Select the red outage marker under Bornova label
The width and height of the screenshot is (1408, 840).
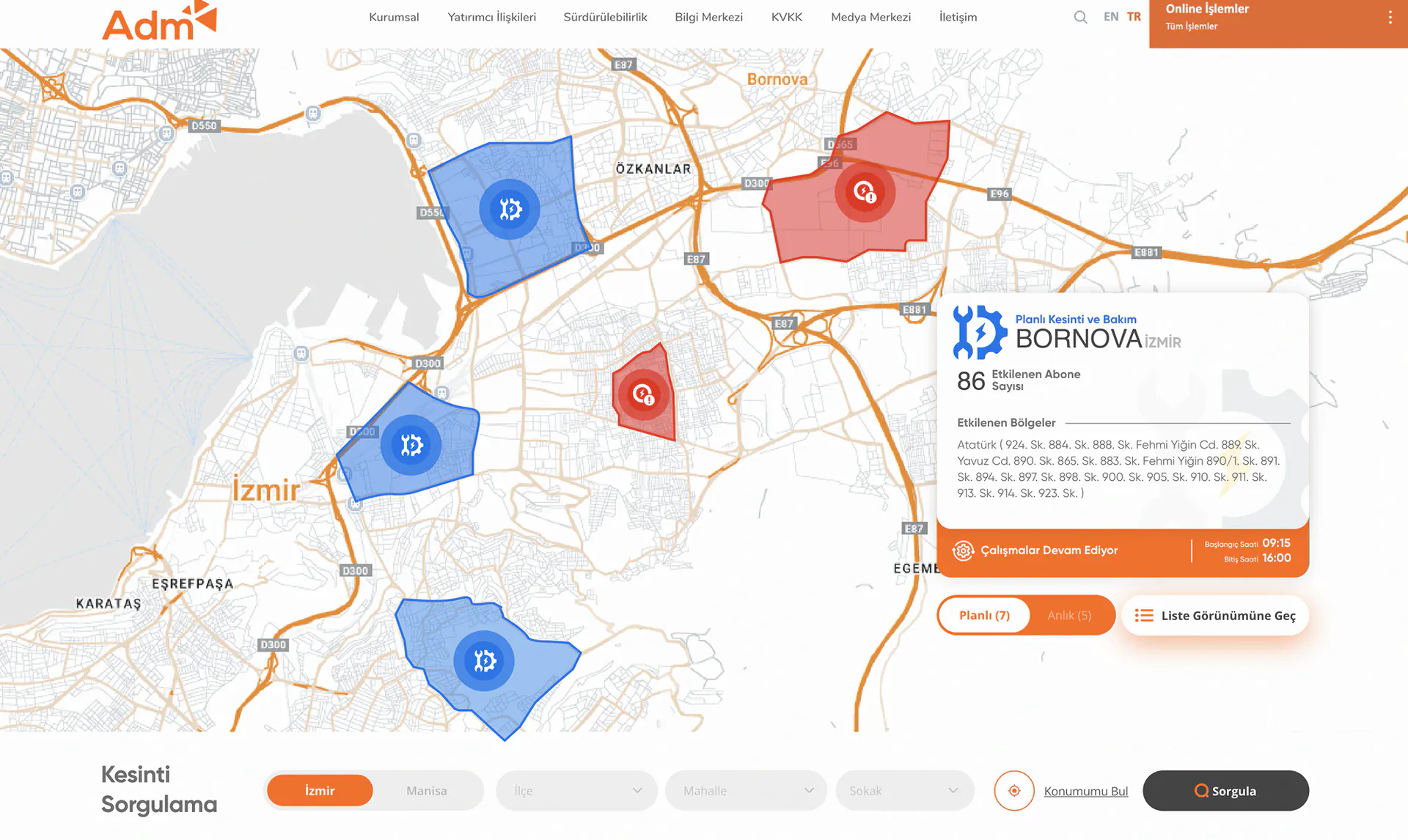pyautogui.click(x=865, y=192)
